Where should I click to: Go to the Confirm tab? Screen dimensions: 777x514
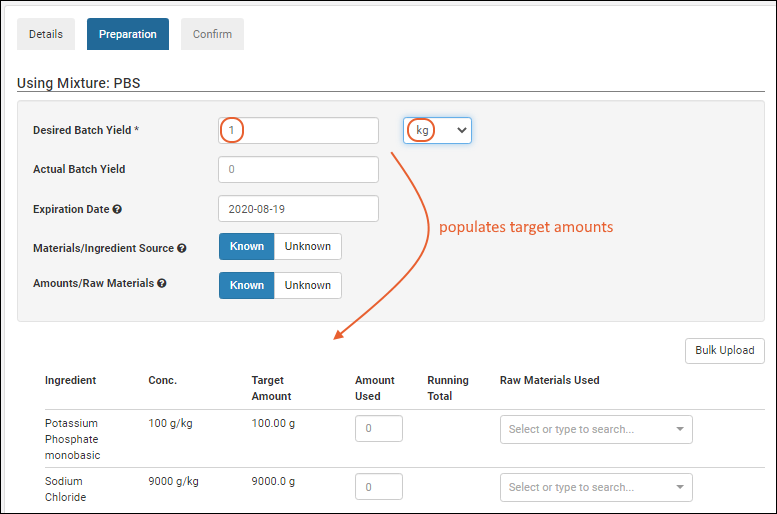212,34
